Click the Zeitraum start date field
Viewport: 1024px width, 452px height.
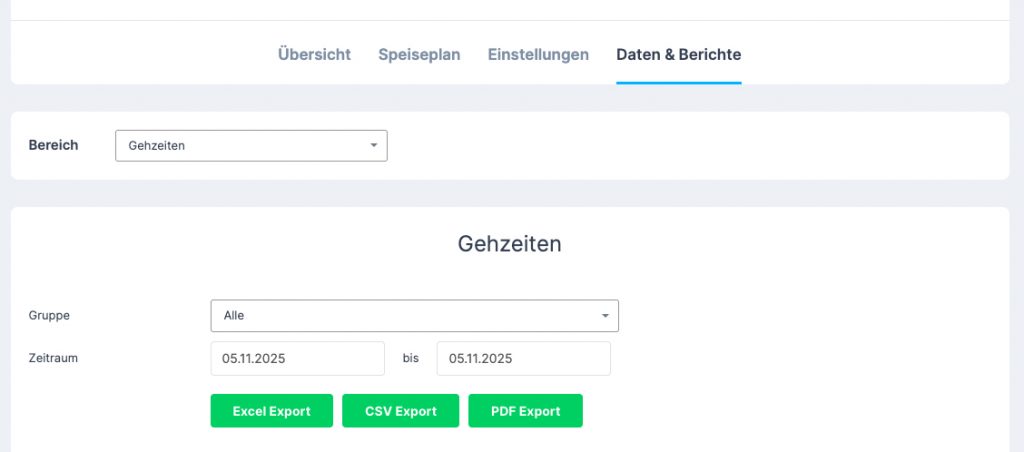(297, 358)
